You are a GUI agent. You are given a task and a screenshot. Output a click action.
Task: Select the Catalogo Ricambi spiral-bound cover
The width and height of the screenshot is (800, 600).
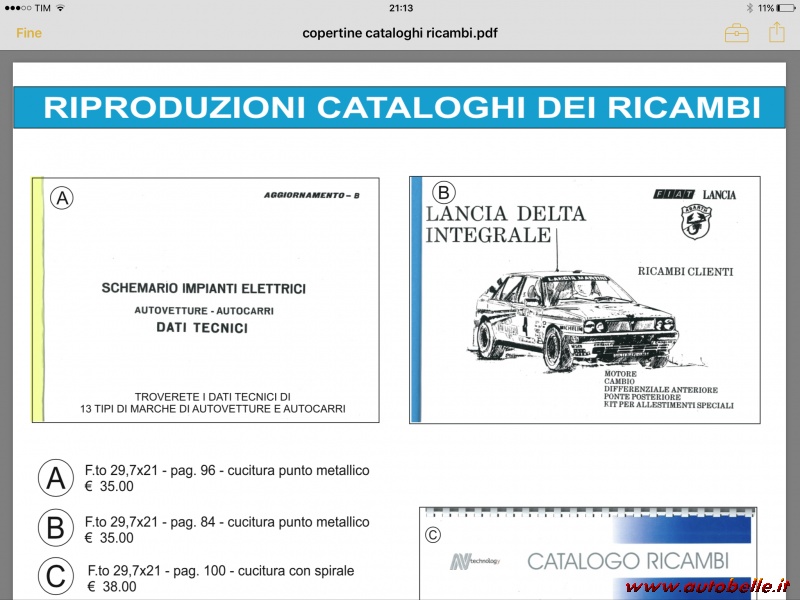pyautogui.click(x=588, y=555)
